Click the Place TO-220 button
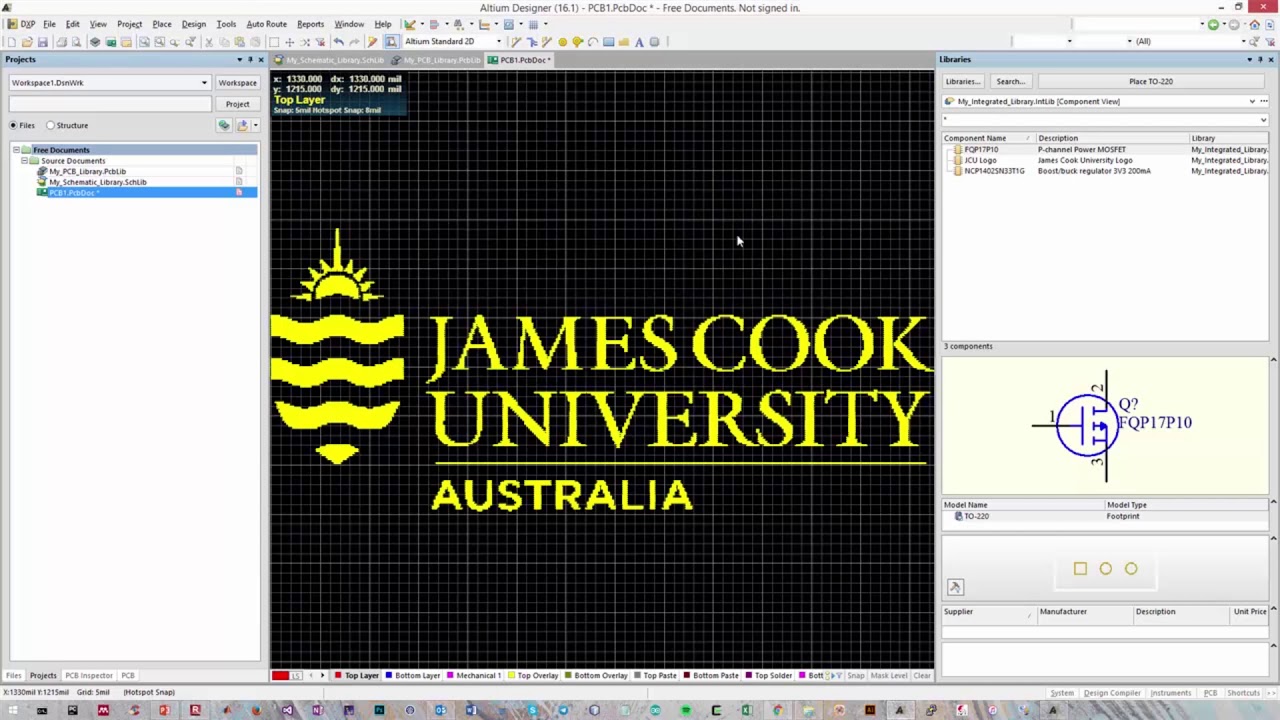The image size is (1280, 720). (1151, 82)
